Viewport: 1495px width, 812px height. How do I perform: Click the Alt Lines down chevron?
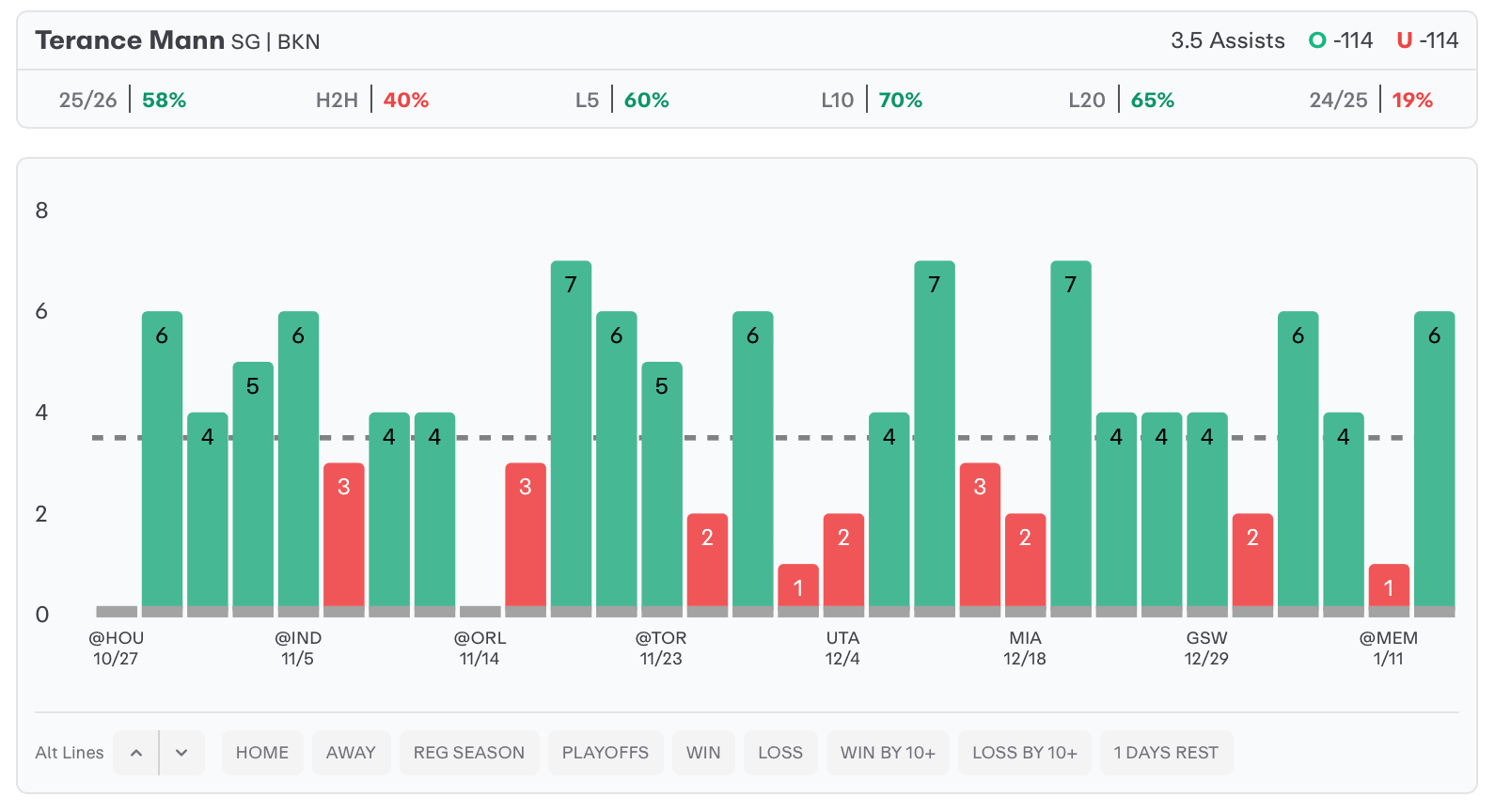(x=182, y=753)
